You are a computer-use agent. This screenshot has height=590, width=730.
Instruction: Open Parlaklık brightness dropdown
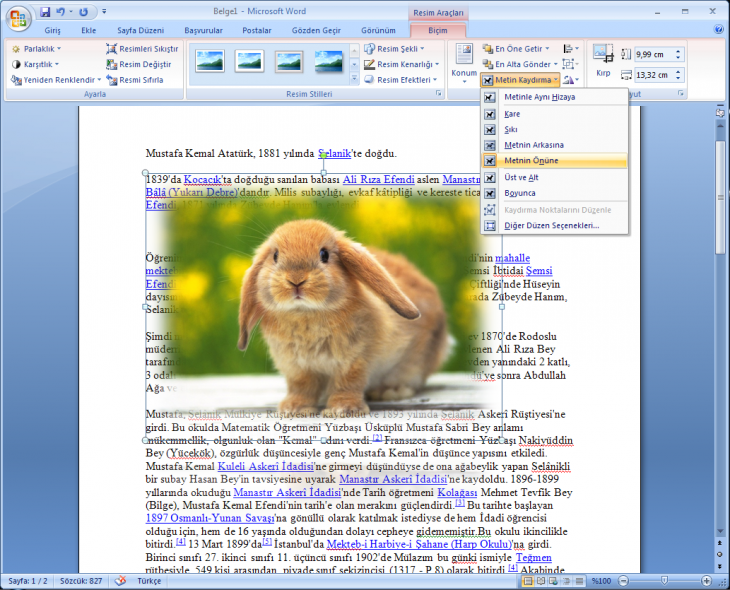(37, 49)
